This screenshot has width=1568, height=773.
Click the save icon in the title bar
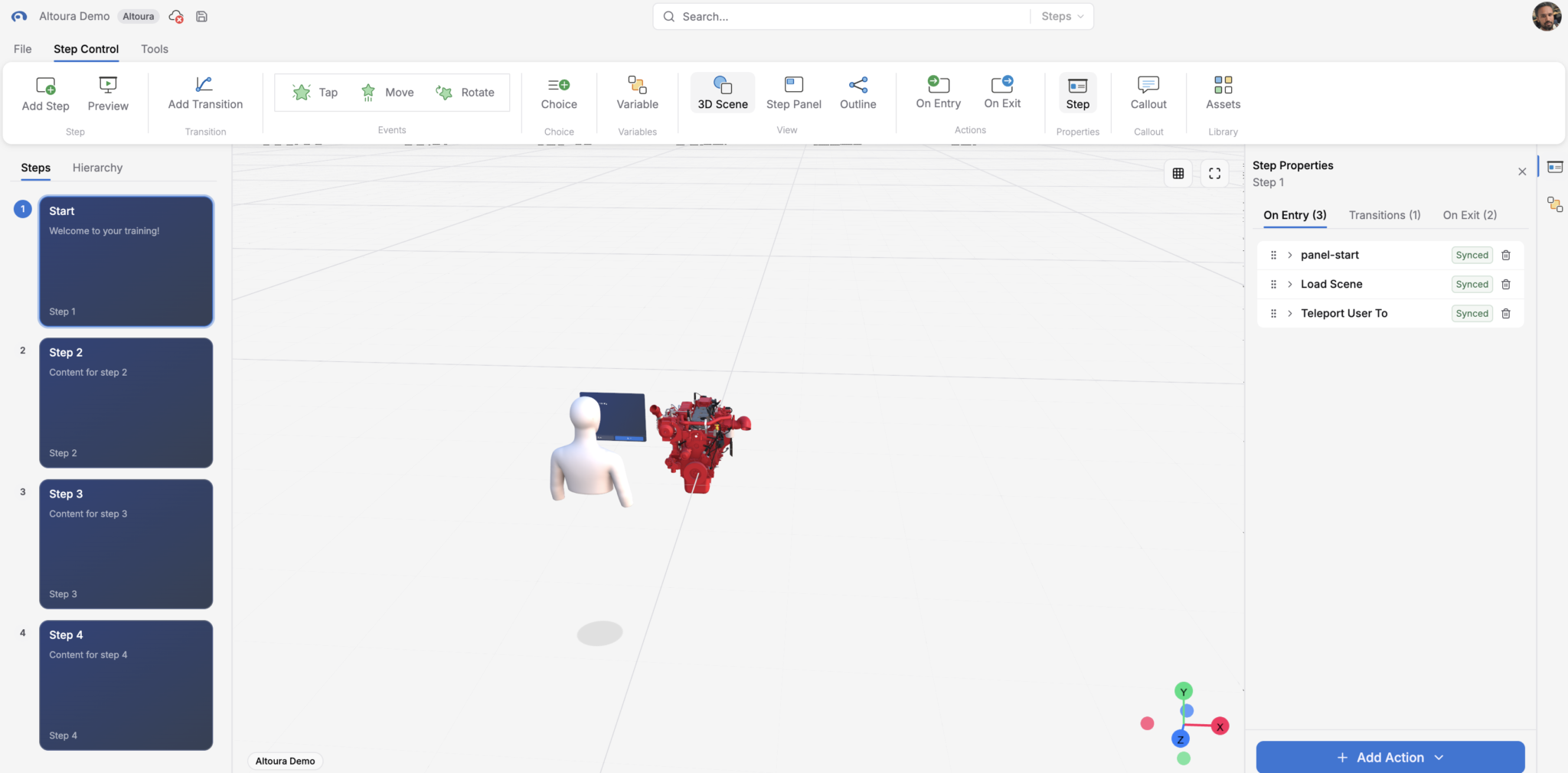pos(202,16)
